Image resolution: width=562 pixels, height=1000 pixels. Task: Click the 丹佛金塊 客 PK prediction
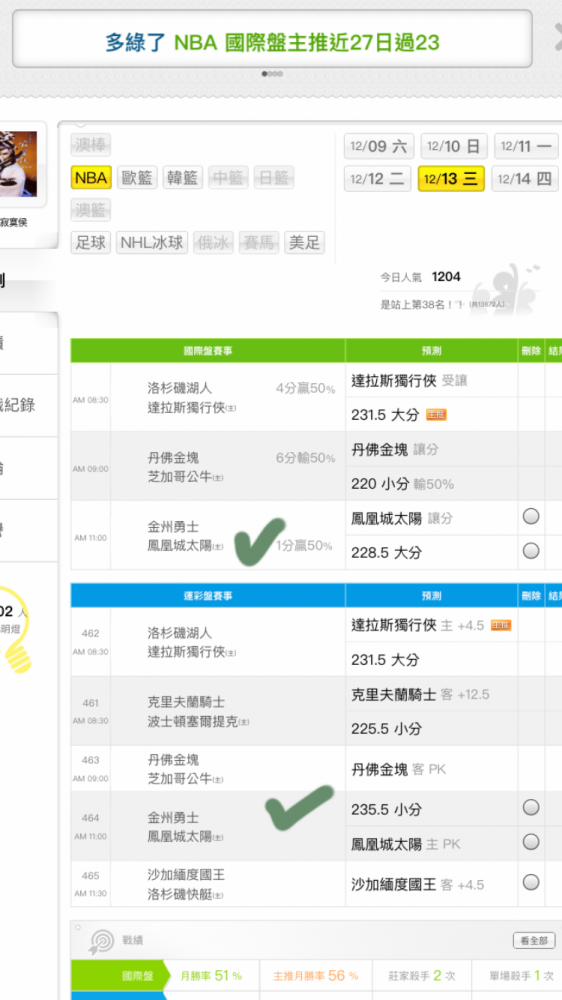(399, 770)
